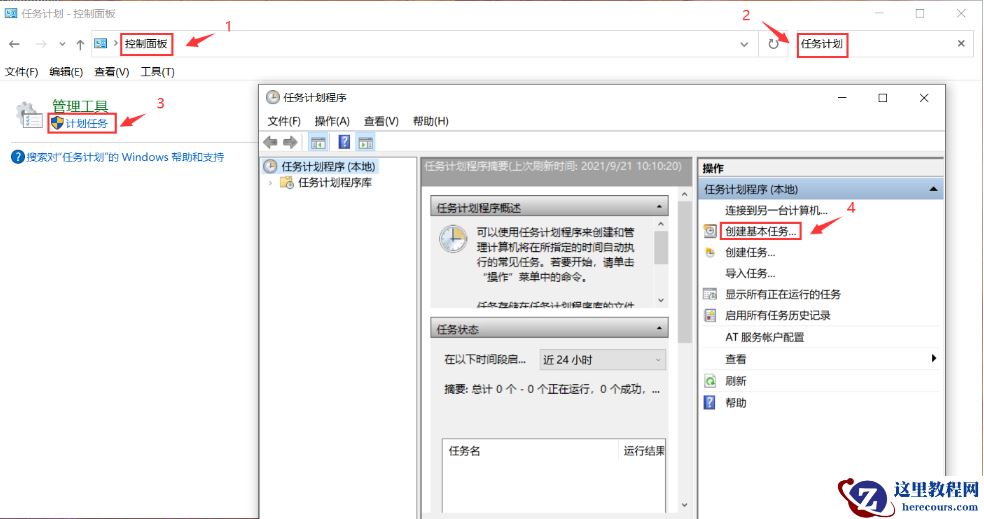Click center pane scroll down arrow
Image resolution: width=984 pixels, height=519 pixels.
point(684,505)
